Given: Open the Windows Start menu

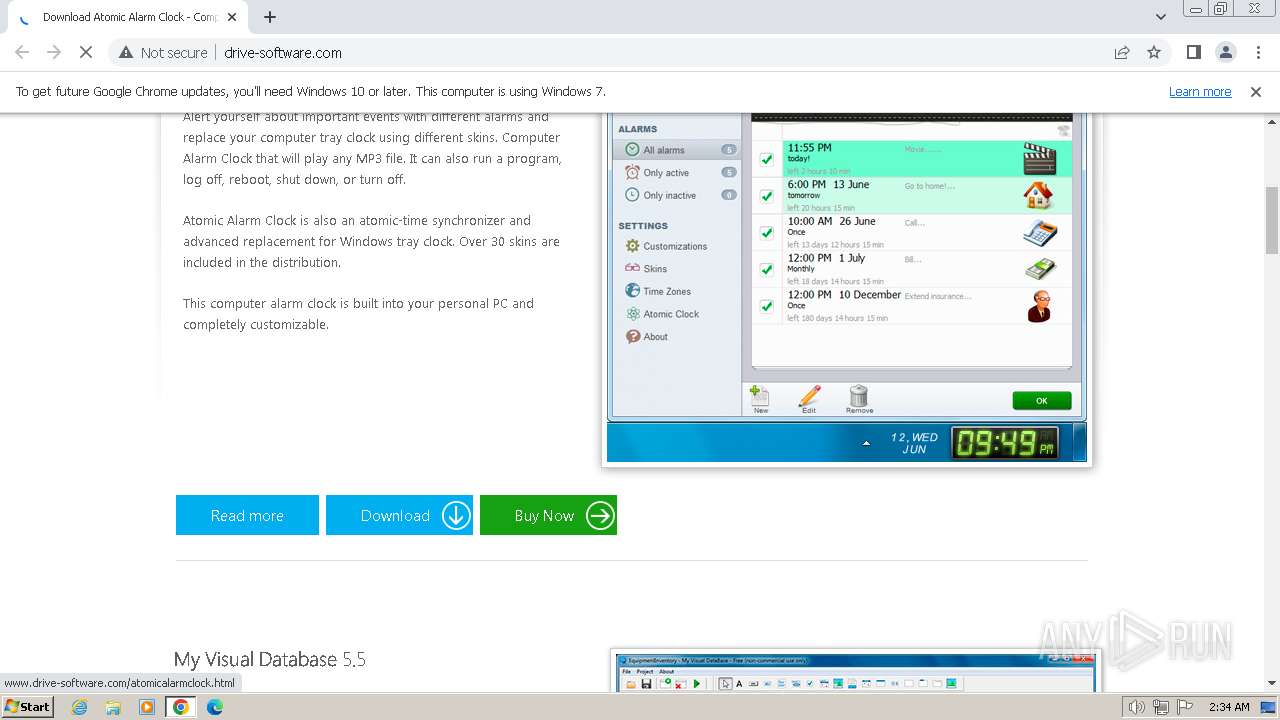Looking at the screenshot, I should click(x=27, y=707).
